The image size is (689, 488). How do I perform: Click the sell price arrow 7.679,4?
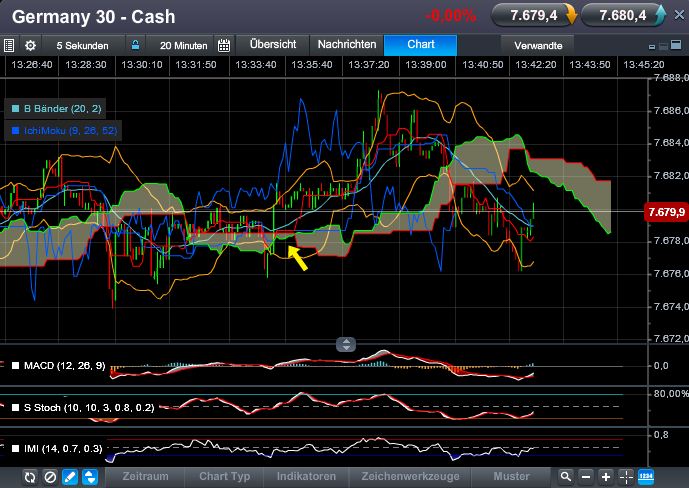pyautogui.click(x=571, y=15)
